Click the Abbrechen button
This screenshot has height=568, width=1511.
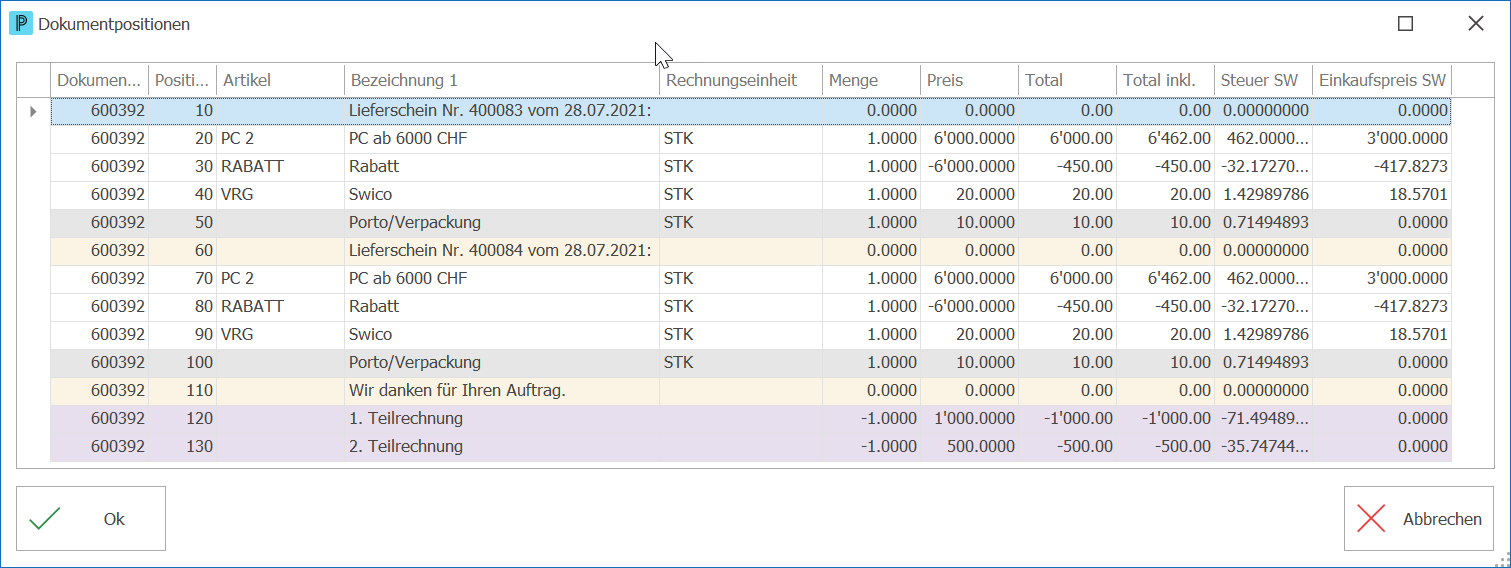[1419, 518]
